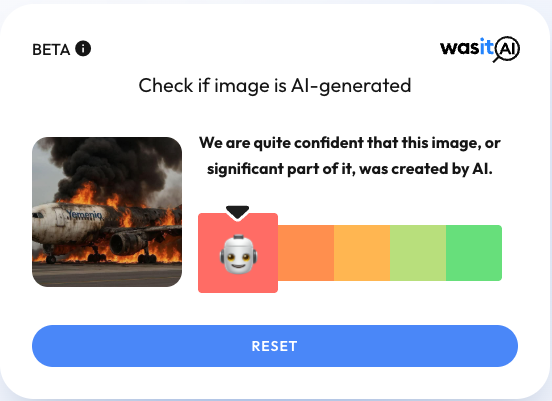
Task: Click the jet engine in the photo
Action: click(x=128, y=243)
